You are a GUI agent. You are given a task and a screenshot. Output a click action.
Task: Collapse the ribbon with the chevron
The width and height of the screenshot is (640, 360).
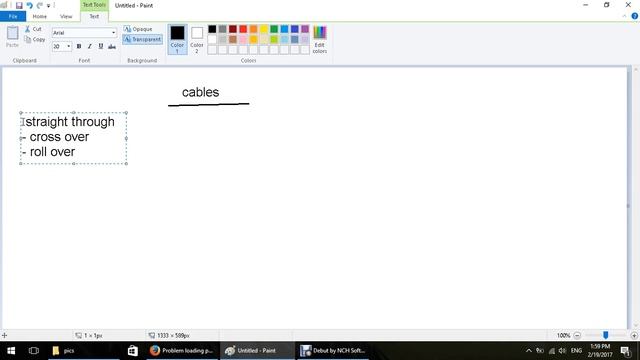624,16
